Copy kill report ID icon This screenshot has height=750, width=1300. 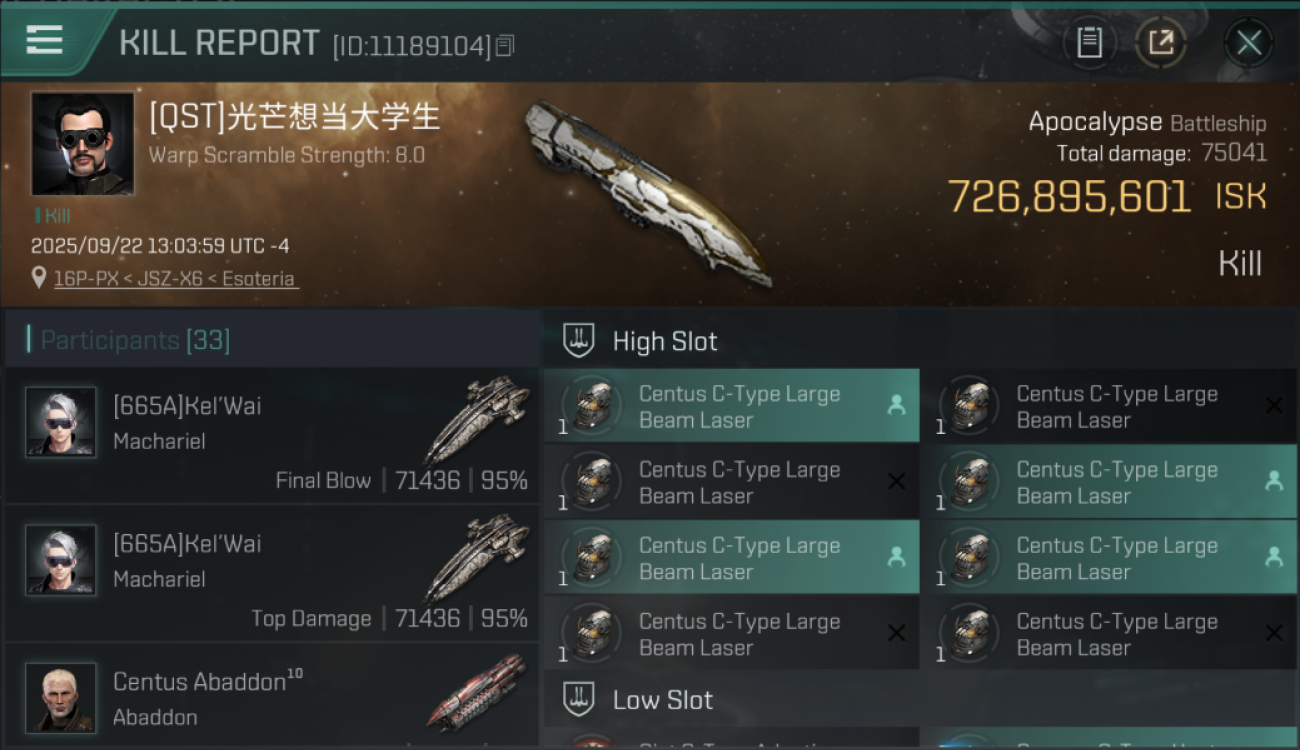505,46
